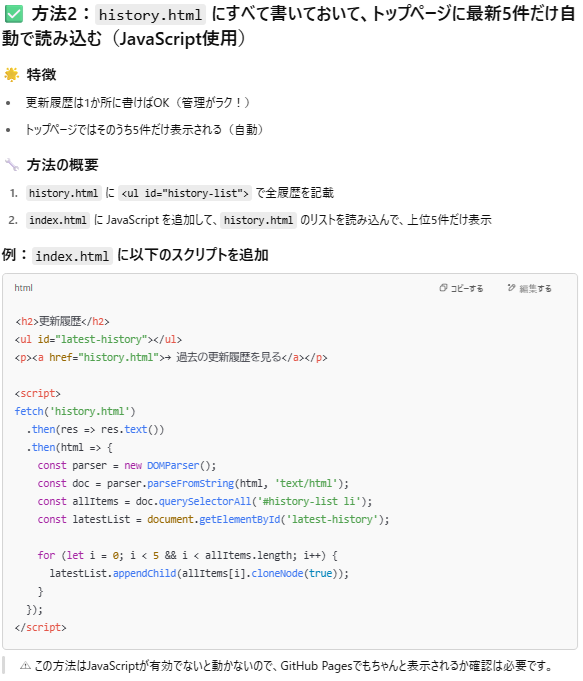Click the closing </script> tag line
This screenshot has width=583, height=681.
coord(40,628)
